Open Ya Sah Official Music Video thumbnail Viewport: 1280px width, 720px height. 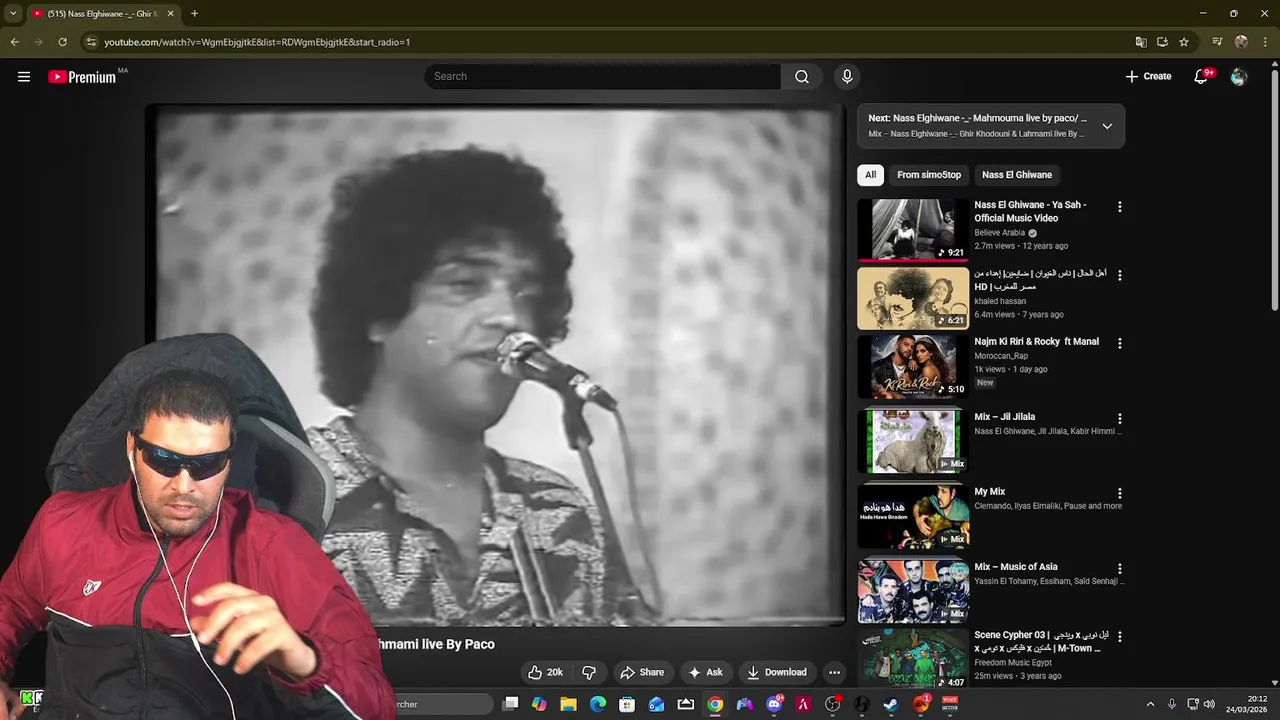coord(913,230)
